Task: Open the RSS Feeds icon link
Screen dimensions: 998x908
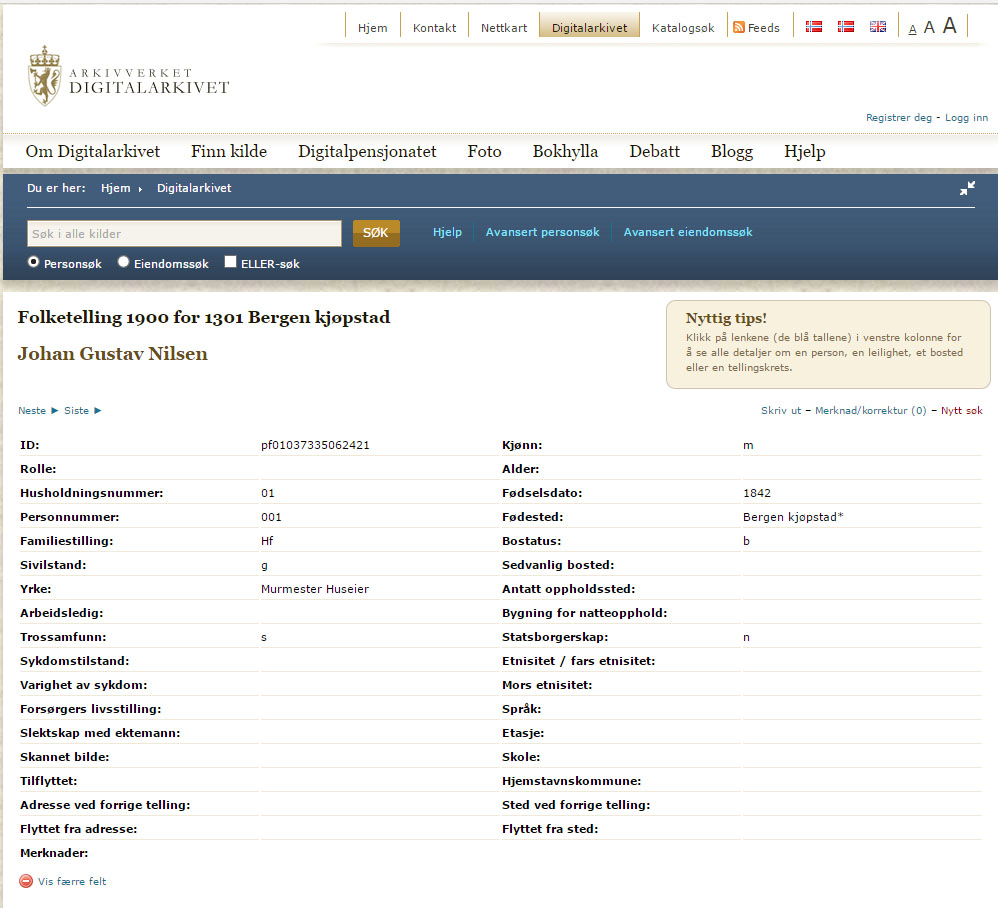Action: click(739, 27)
